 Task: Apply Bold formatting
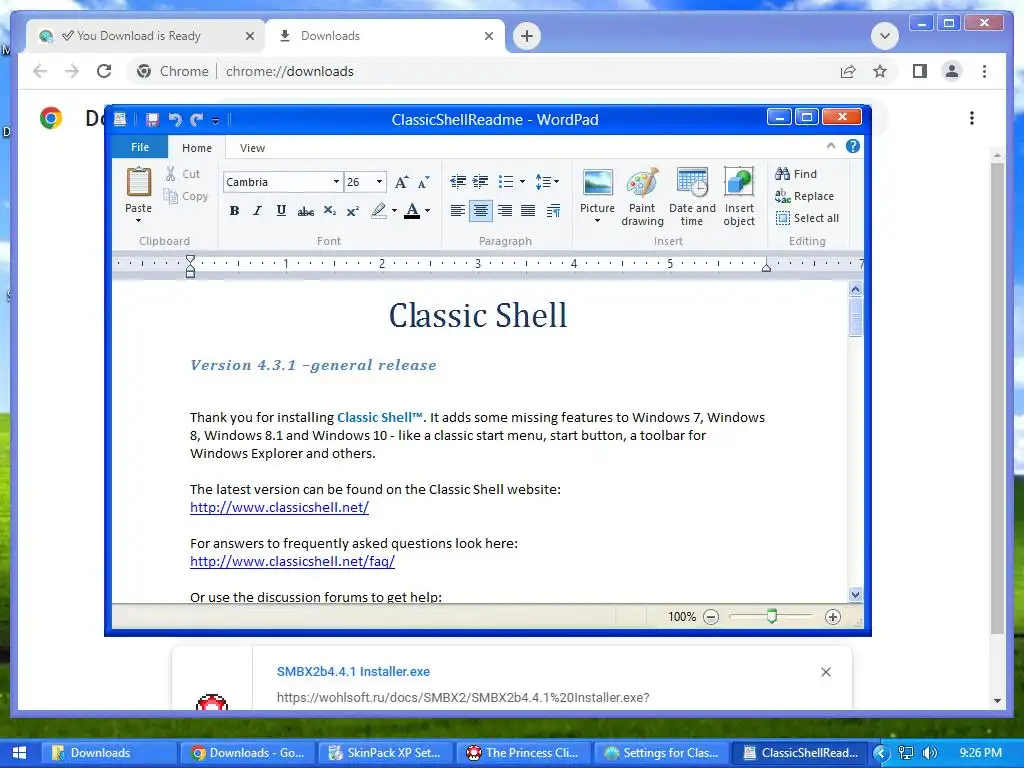(234, 211)
